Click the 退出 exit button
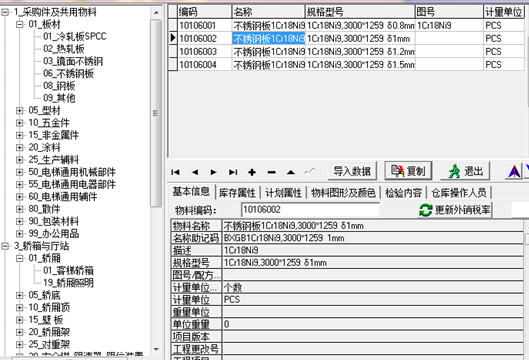Image resolution: width=529 pixels, height=360 pixels. (x=465, y=171)
